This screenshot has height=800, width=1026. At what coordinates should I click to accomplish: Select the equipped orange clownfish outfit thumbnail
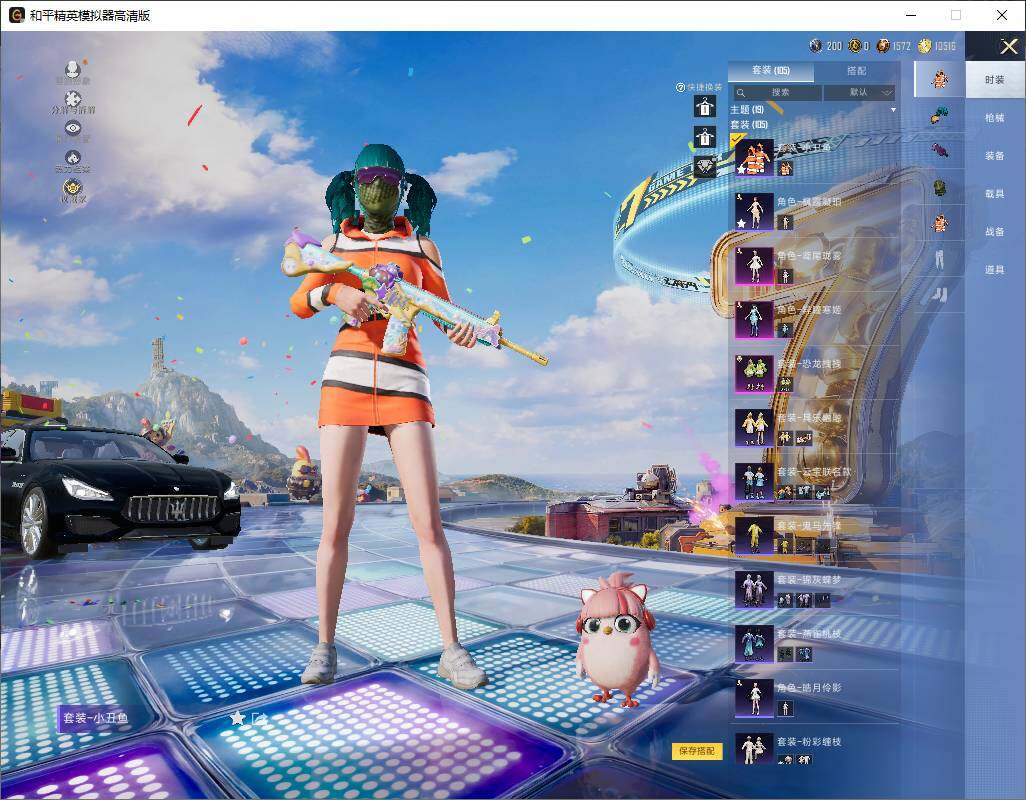tap(754, 157)
